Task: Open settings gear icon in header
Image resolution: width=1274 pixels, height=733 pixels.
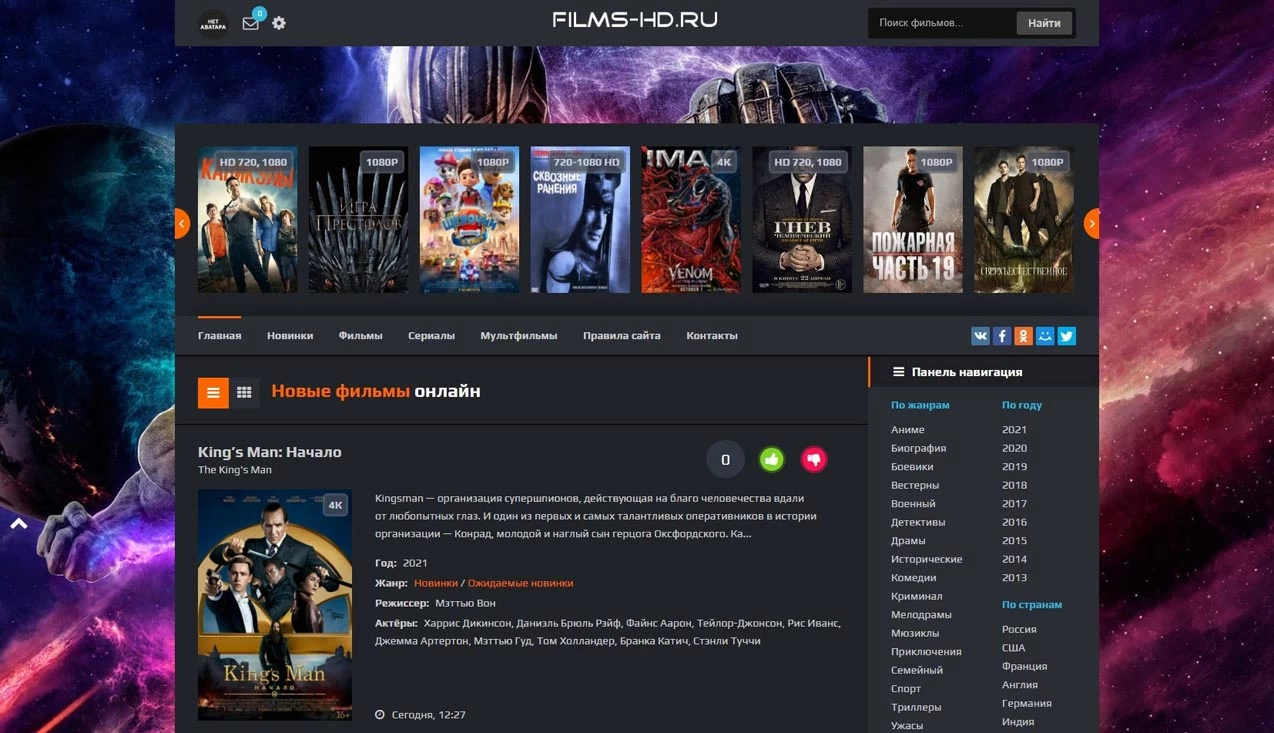Action: (279, 23)
